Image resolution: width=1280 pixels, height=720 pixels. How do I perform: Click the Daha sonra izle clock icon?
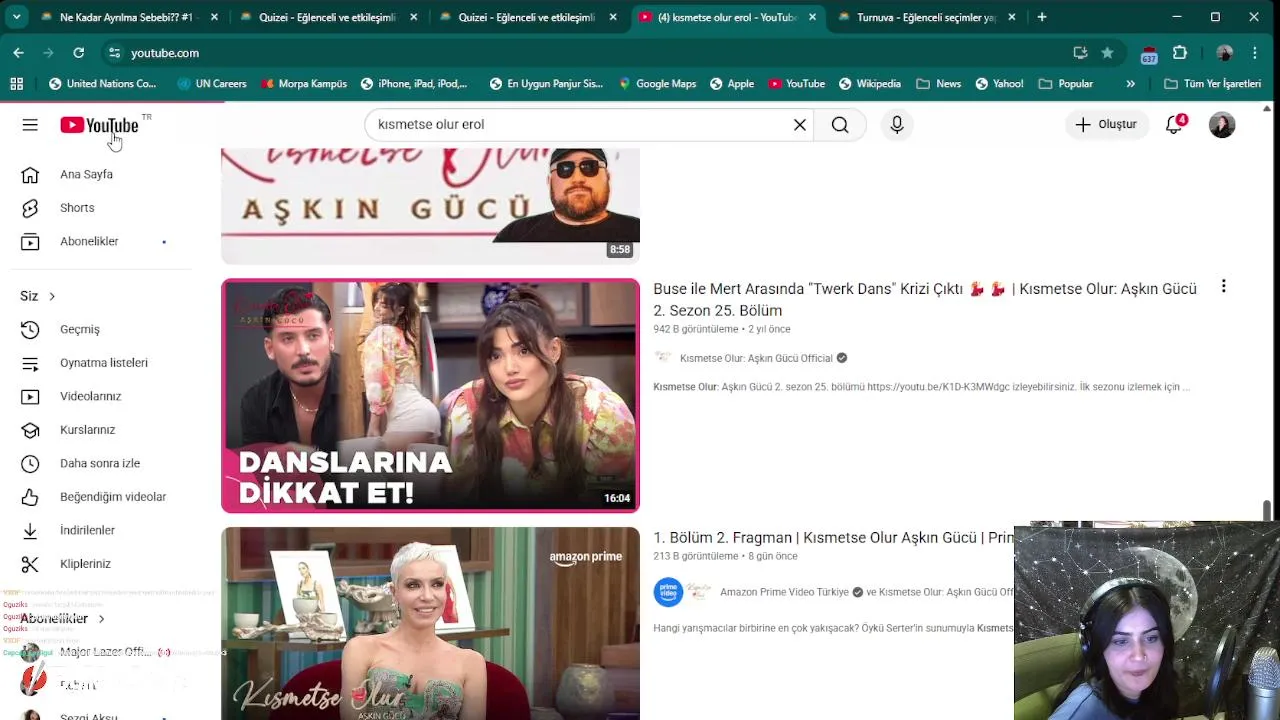point(30,464)
